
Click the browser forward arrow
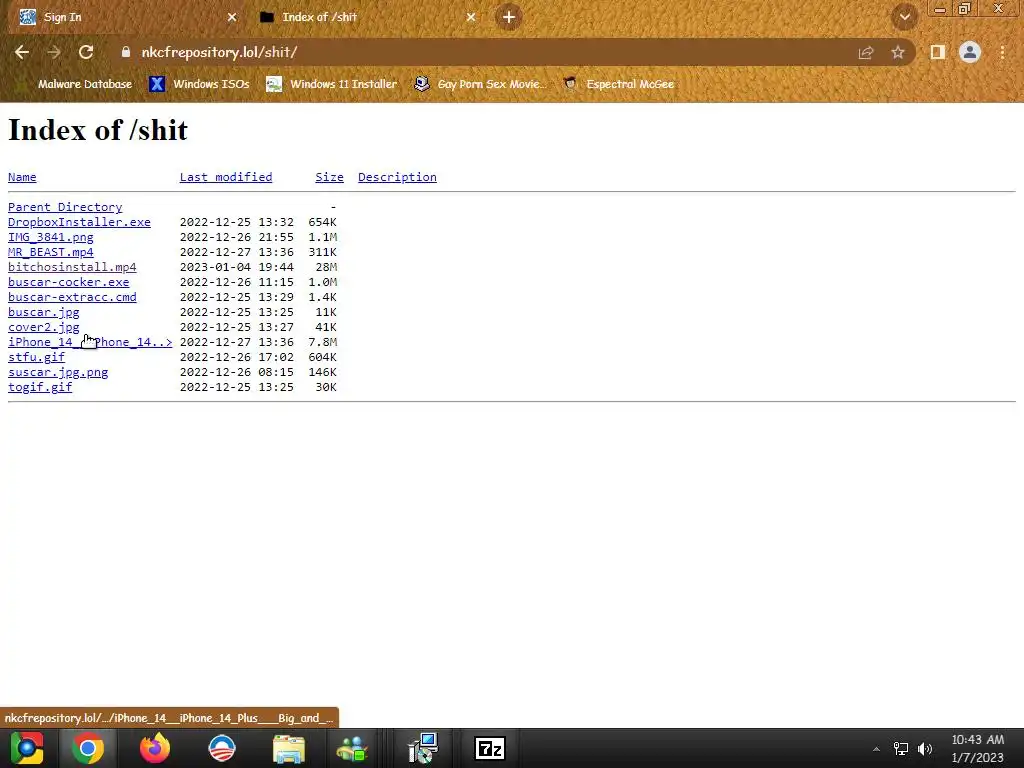[54, 52]
